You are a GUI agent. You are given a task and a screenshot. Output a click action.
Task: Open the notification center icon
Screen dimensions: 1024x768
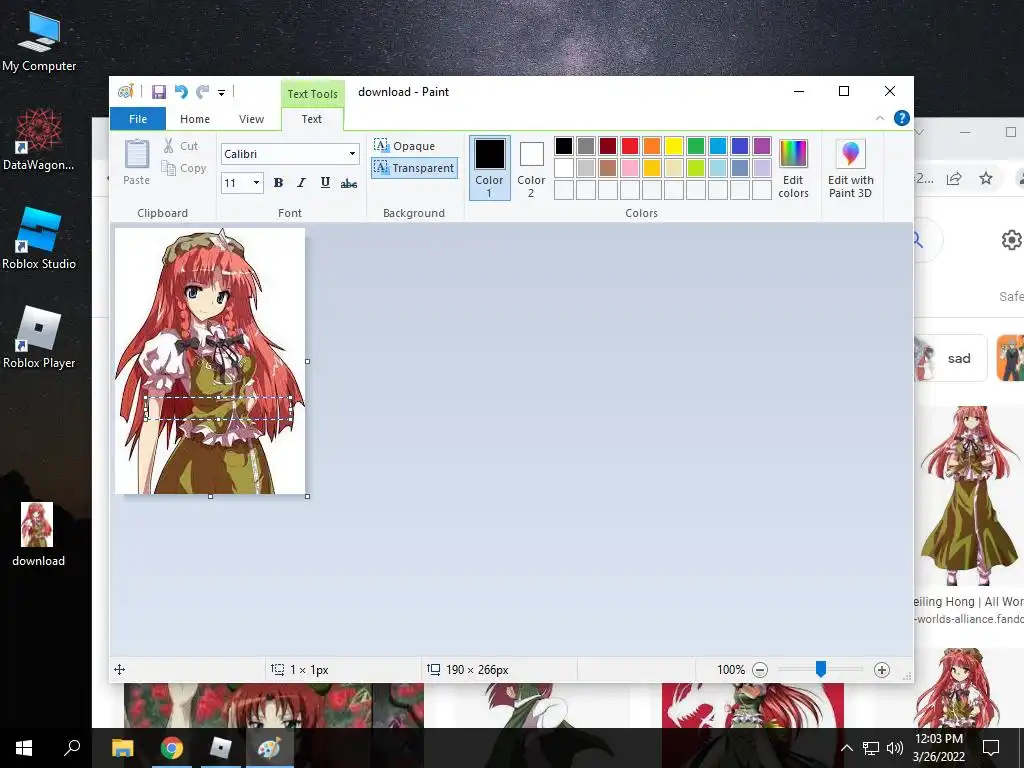click(991, 748)
